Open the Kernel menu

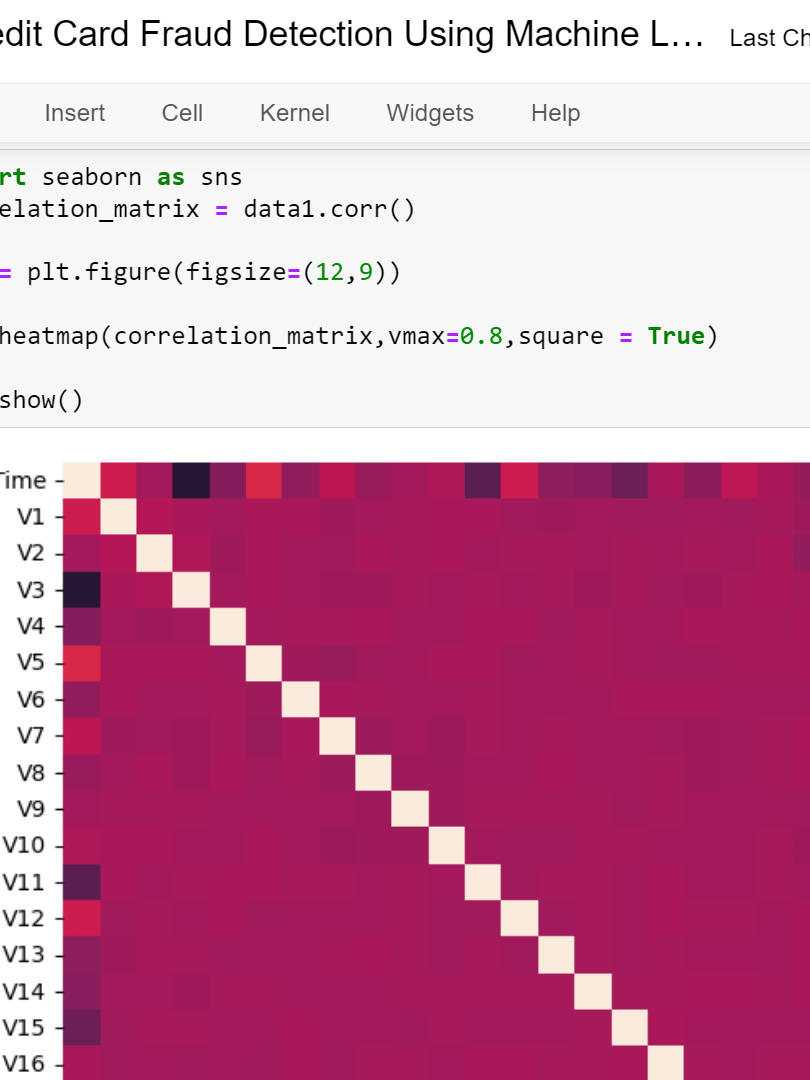point(295,113)
